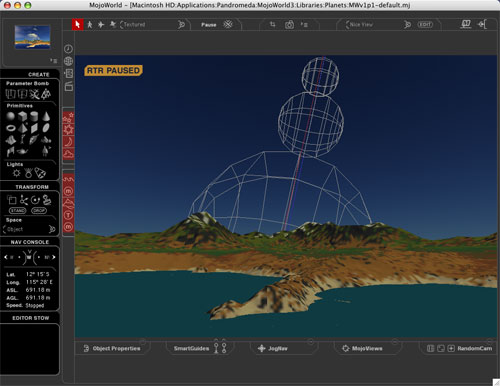Viewport: 500px width, 386px height.
Task: Create a pyramid primitive
Action: pyautogui.click(x=22, y=128)
